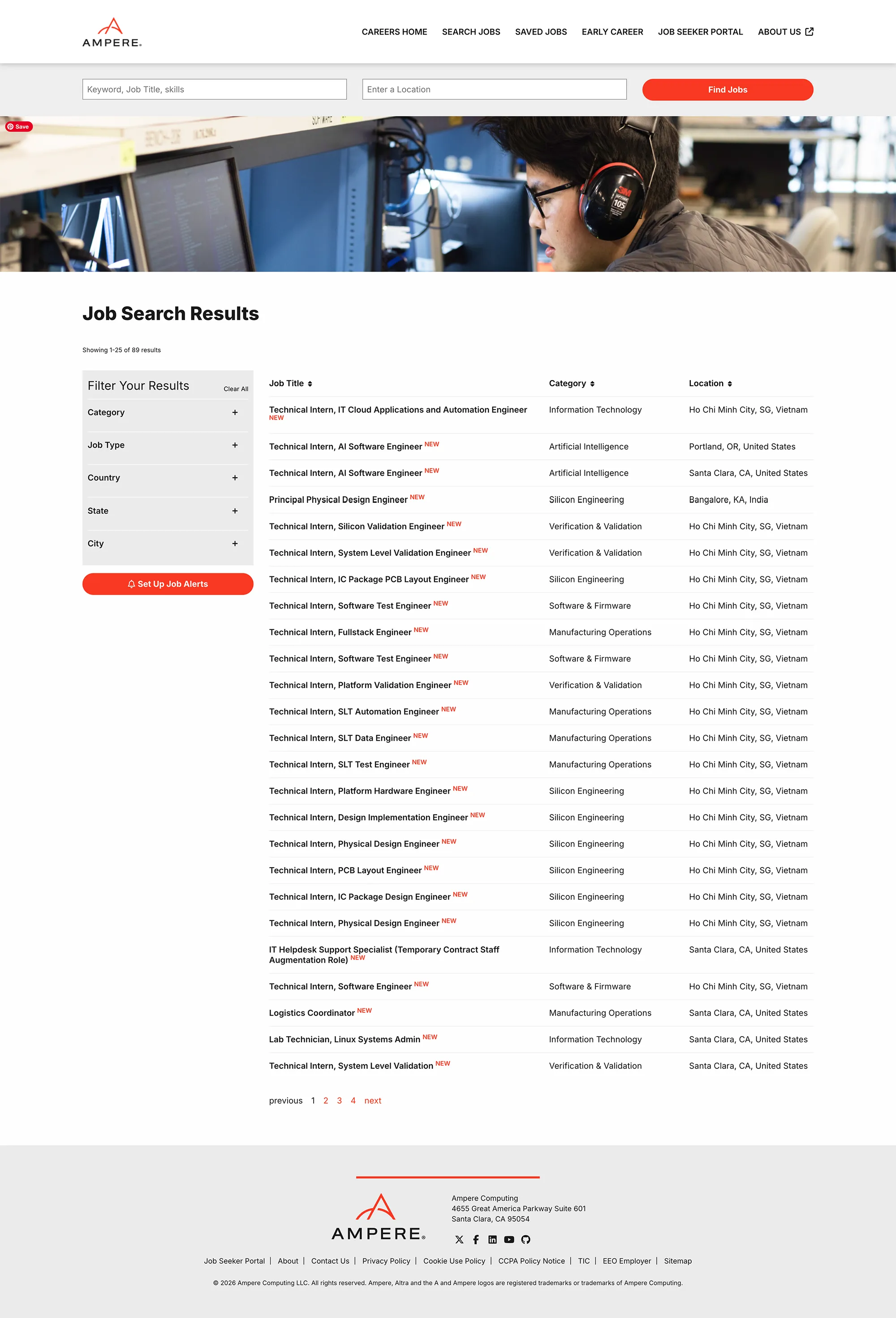
Task: View Ampere's GitHub page from the footer
Action: coord(526,1240)
